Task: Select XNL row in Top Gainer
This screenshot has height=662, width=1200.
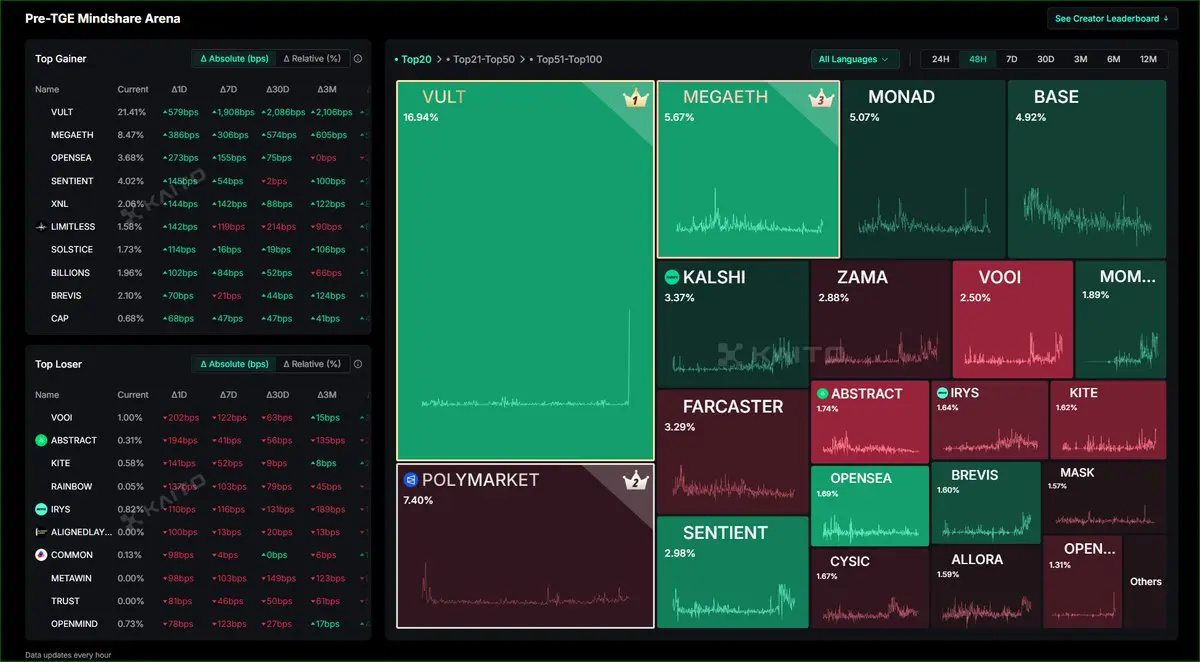Action: [x=200, y=204]
